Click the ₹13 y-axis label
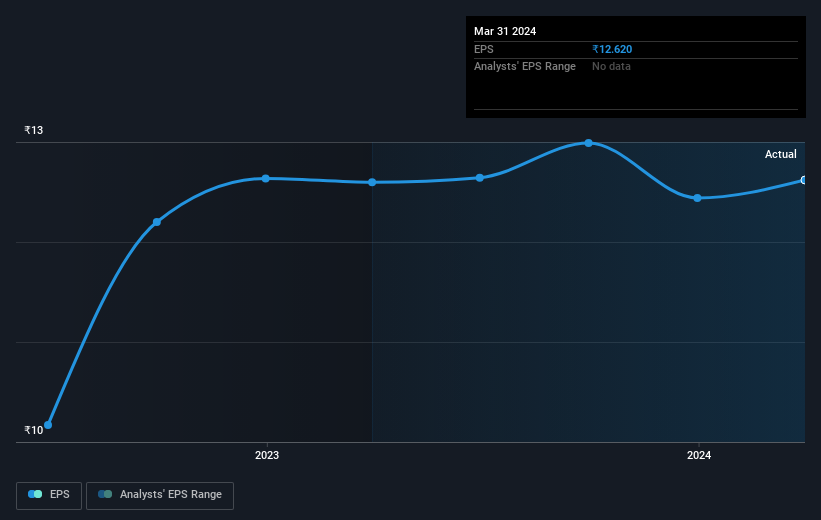The height and width of the screenshot is (520, 821). click(34, 130)
